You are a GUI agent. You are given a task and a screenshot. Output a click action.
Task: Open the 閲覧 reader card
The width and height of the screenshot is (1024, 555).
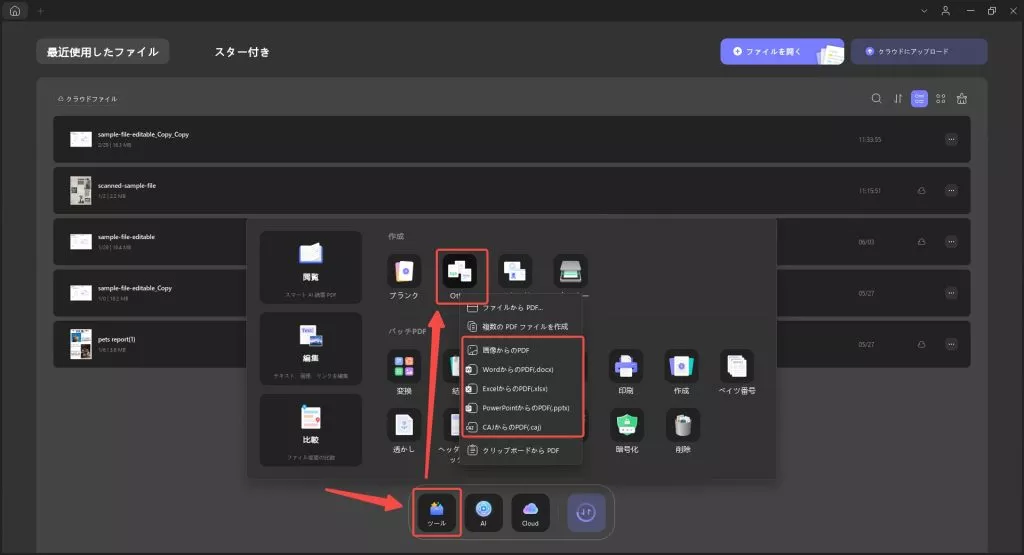click(311, 267)
